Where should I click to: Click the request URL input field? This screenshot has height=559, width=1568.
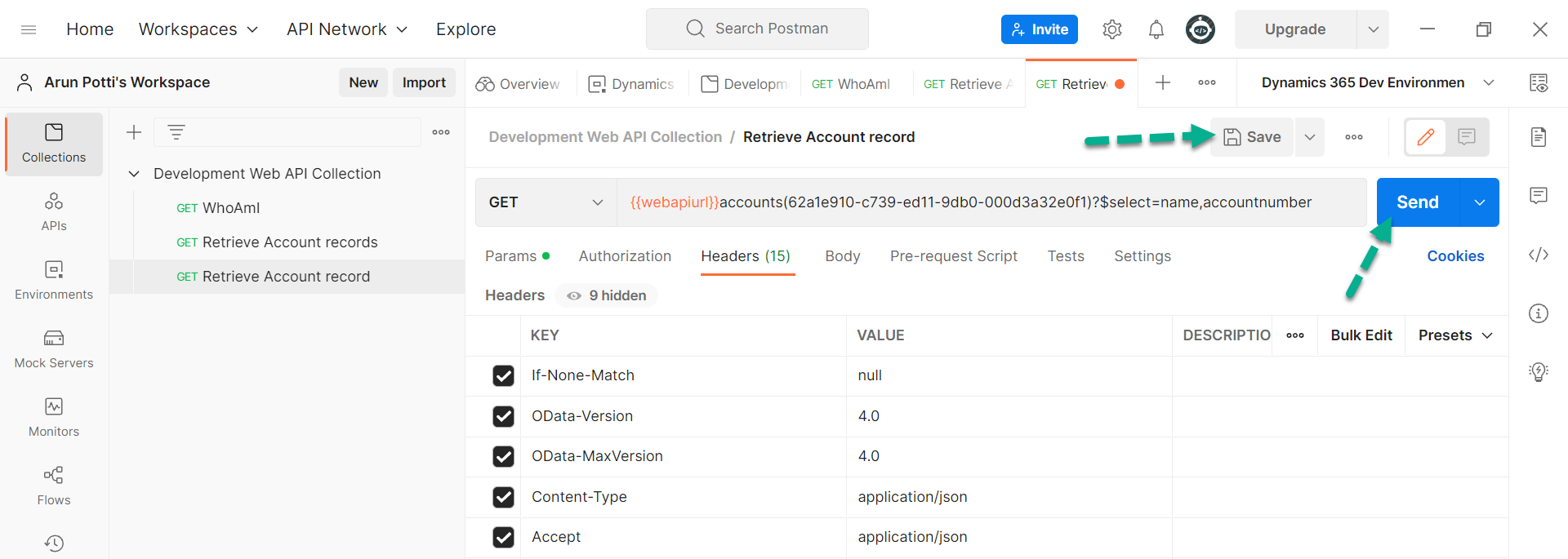(991, 202)
